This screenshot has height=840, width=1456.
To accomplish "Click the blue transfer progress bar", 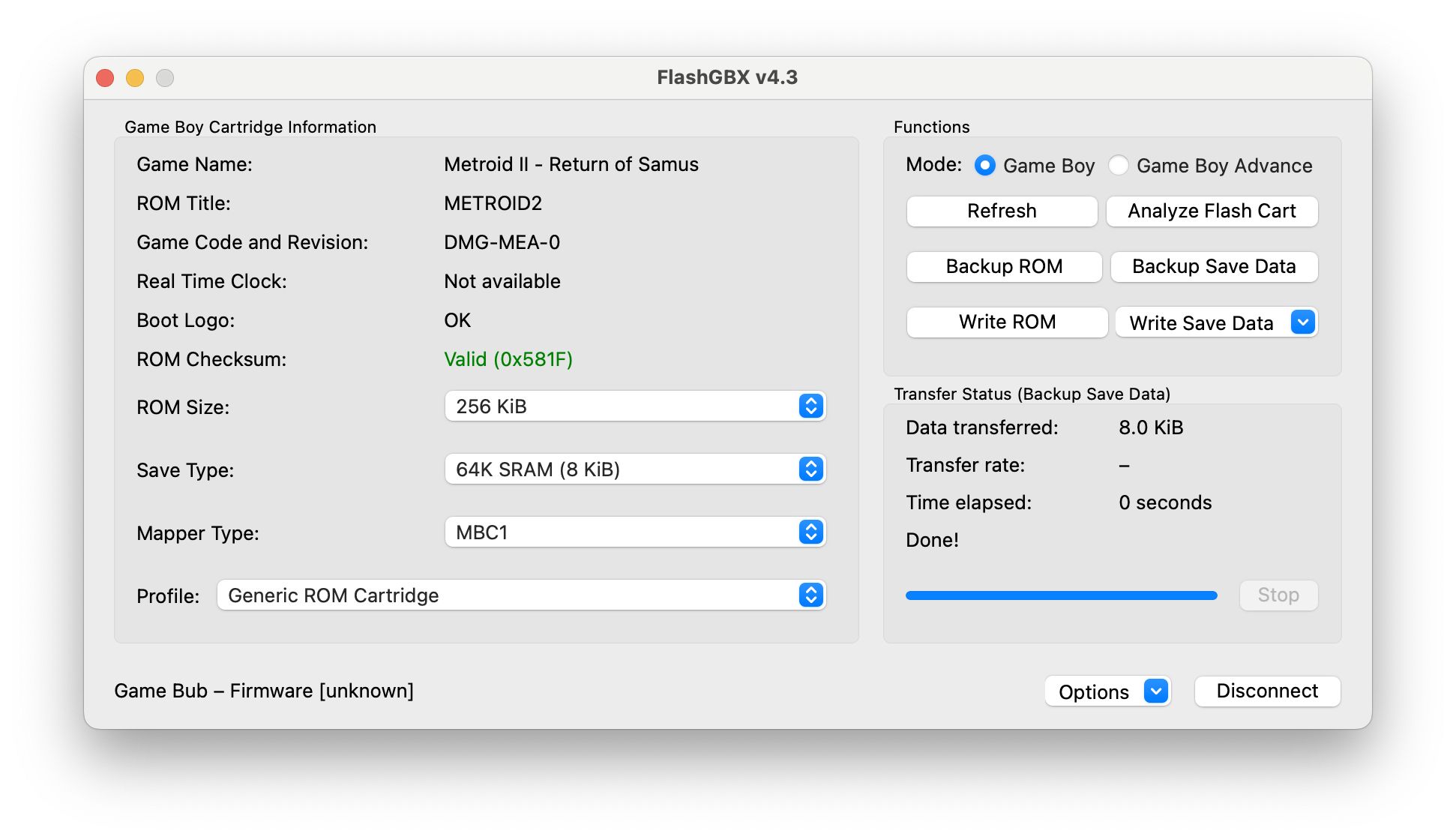I will pos(1061,595).
